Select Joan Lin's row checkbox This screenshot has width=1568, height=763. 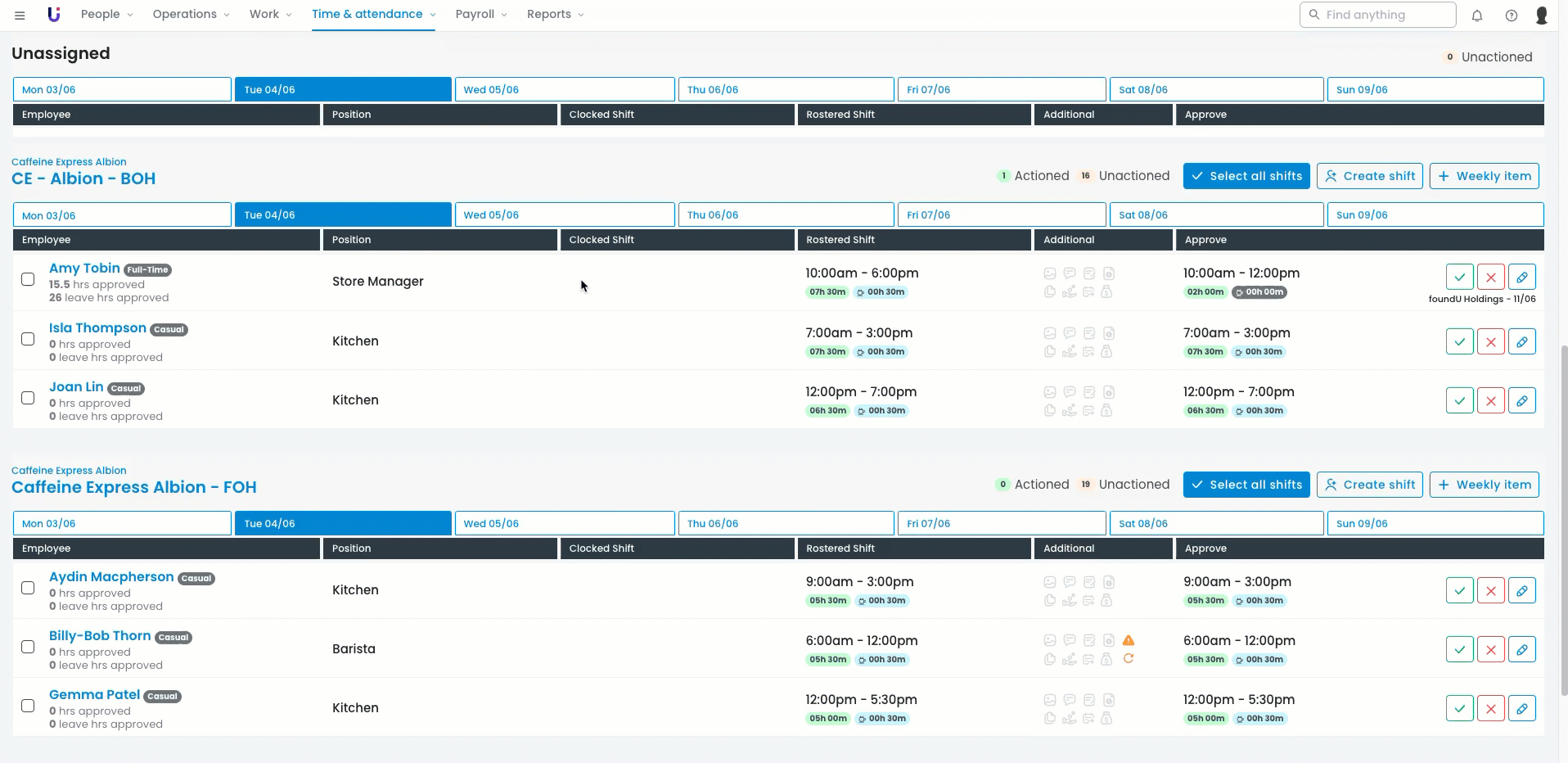coord(28,398)
